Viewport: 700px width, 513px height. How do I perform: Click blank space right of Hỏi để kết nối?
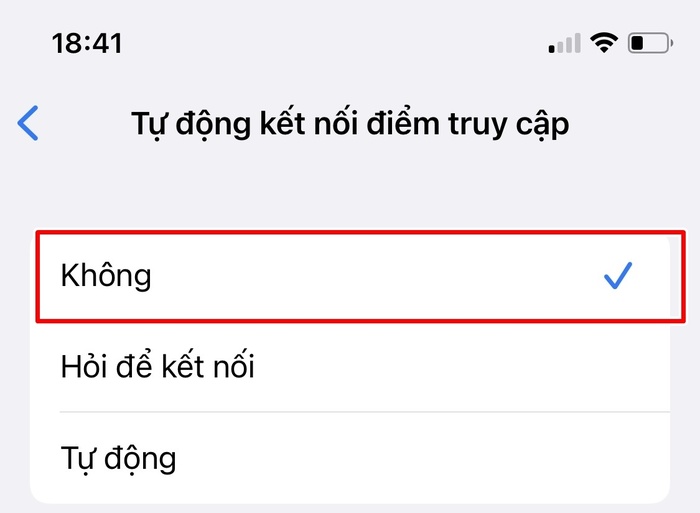pos(480,367)
